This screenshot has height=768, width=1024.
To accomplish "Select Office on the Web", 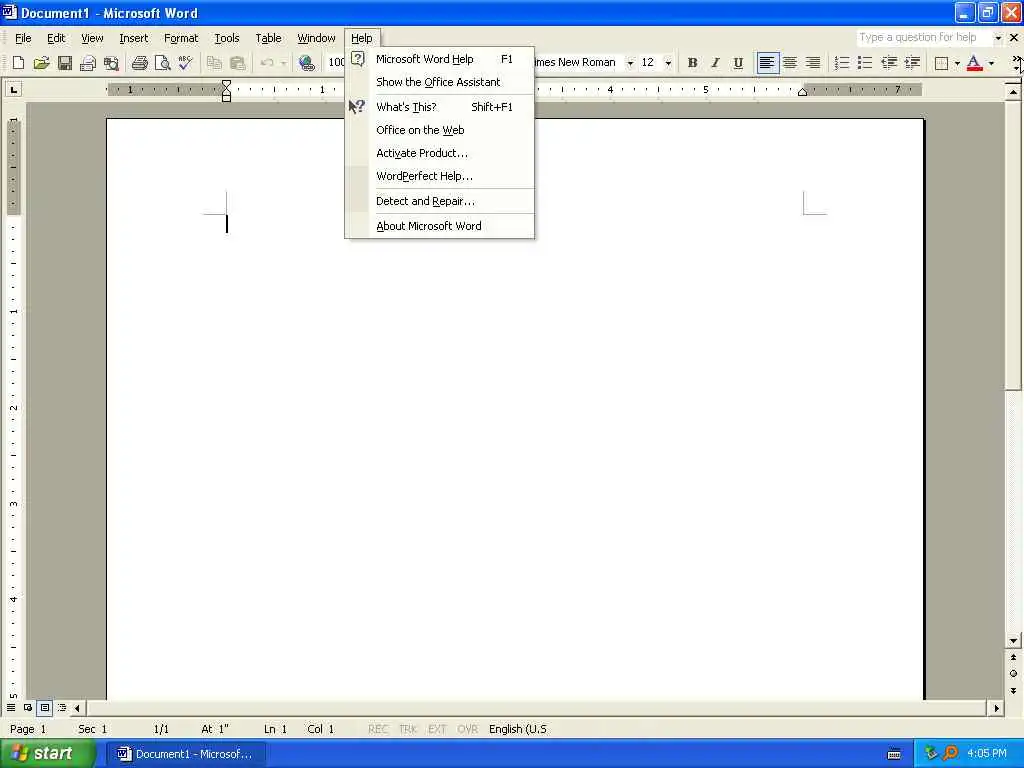I will [440, 130].
